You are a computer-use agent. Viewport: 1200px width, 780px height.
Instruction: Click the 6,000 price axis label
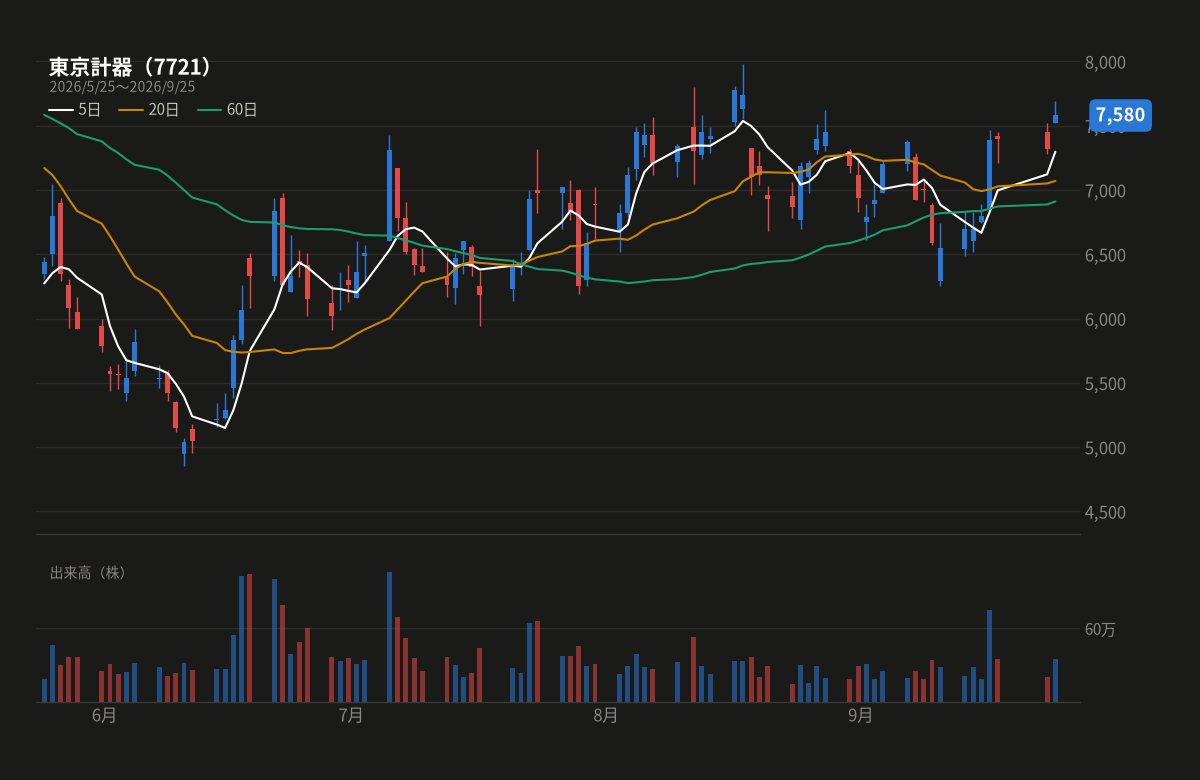[x=1105, y=319]
